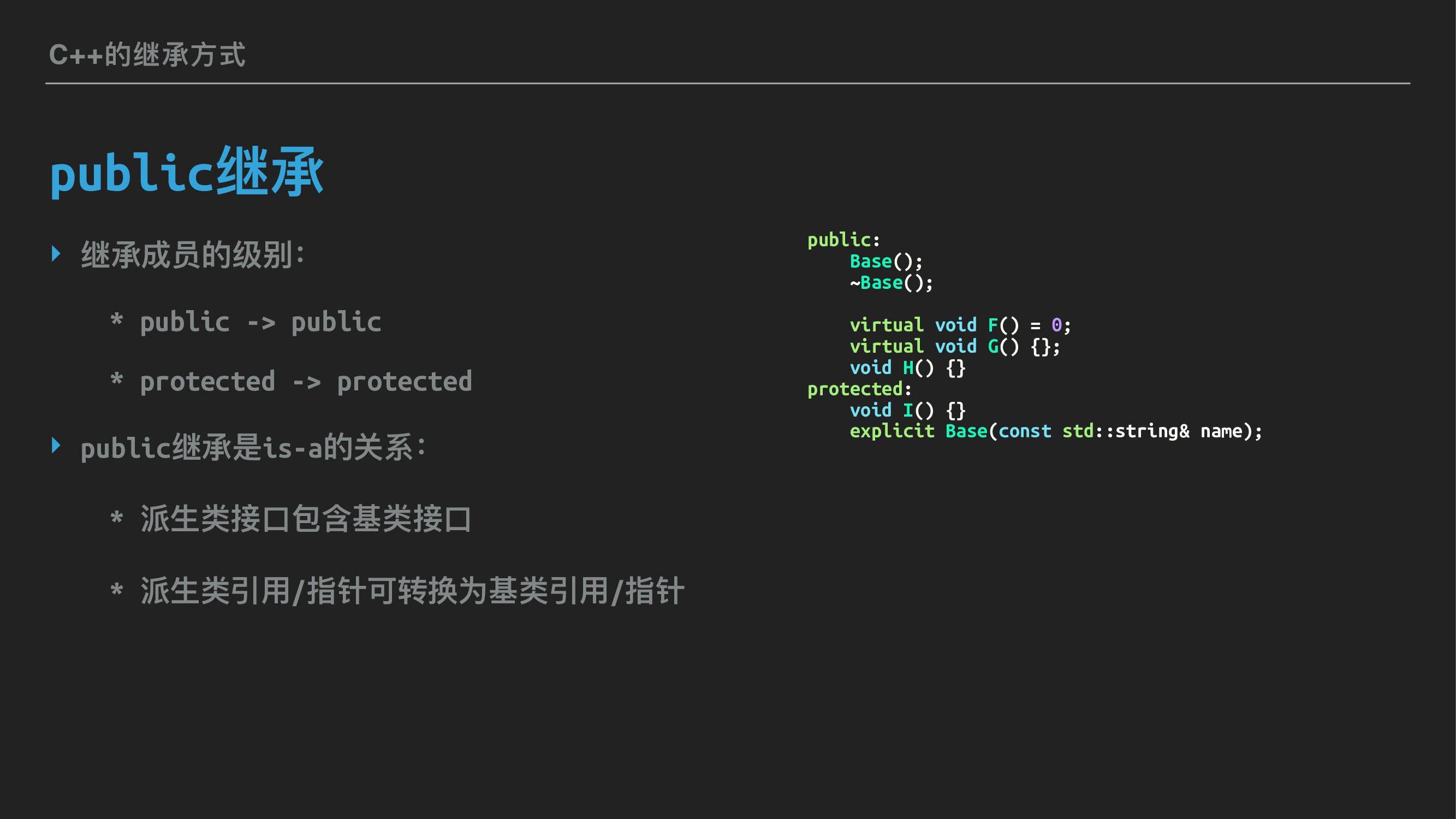Image resolution: width=1456 pixels, height=819 pixels.
Task: Click the void I() {} code line
Action: click(907, 411)
